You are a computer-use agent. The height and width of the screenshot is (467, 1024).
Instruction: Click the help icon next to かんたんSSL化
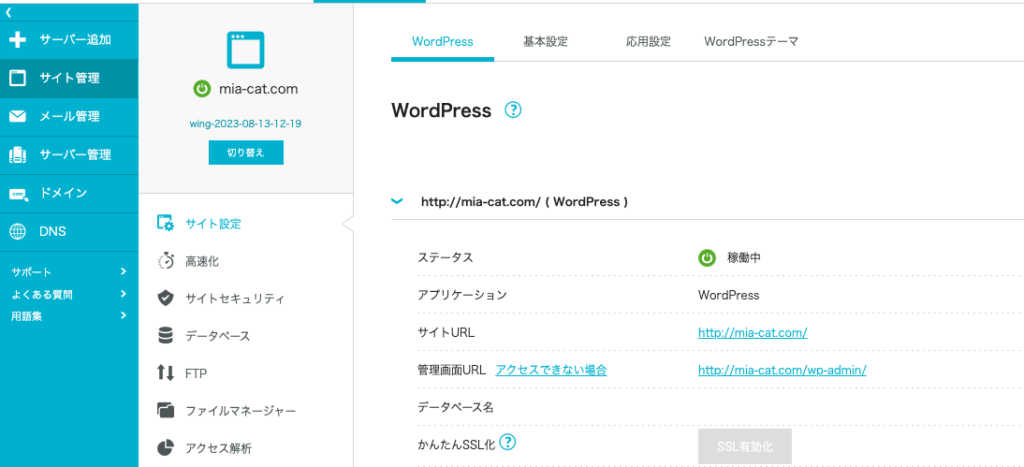click(x=508, y=442)
